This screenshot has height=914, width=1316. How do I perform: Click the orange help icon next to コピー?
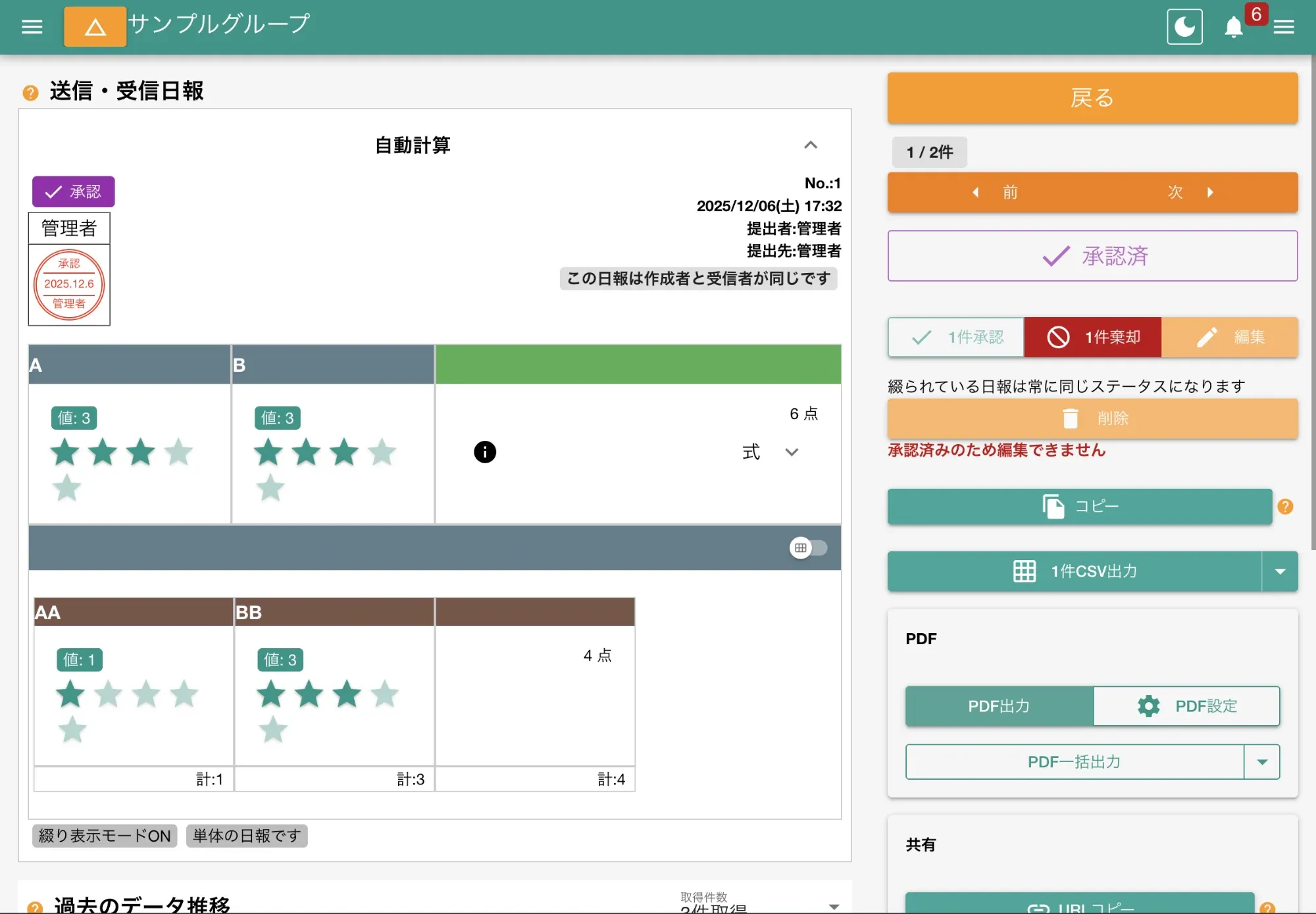coord(1284,507)
